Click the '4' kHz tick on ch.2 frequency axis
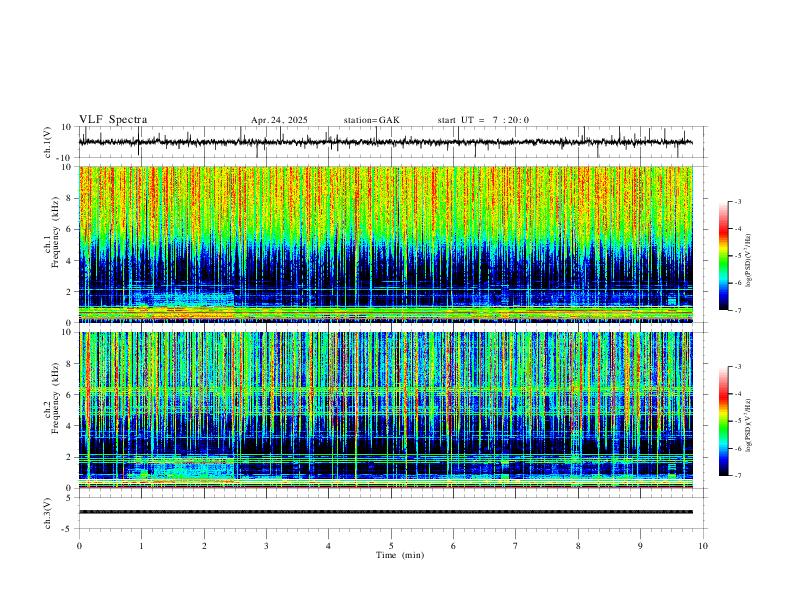This screenshot has width=792, height=612. pos(70,426)
